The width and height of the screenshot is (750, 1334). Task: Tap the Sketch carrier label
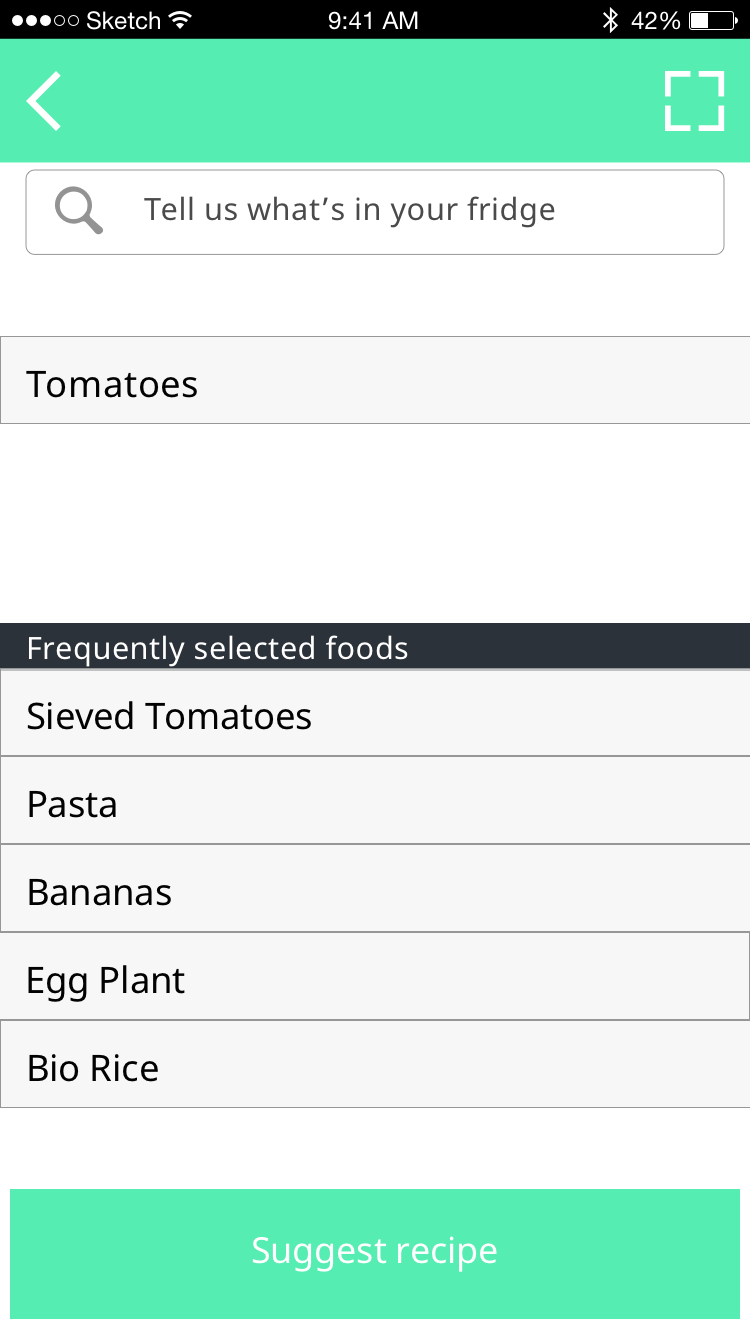pyautogui.click(x=124, y=20)
